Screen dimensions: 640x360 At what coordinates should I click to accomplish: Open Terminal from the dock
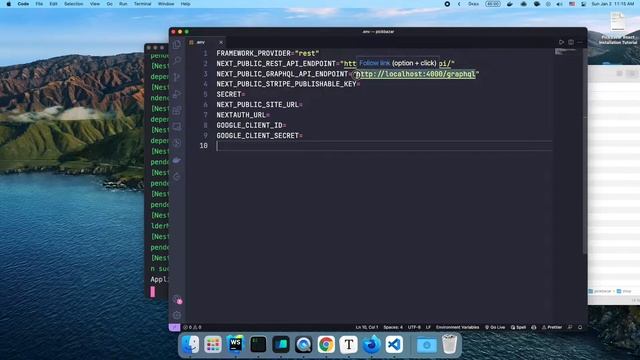[258, 344]
